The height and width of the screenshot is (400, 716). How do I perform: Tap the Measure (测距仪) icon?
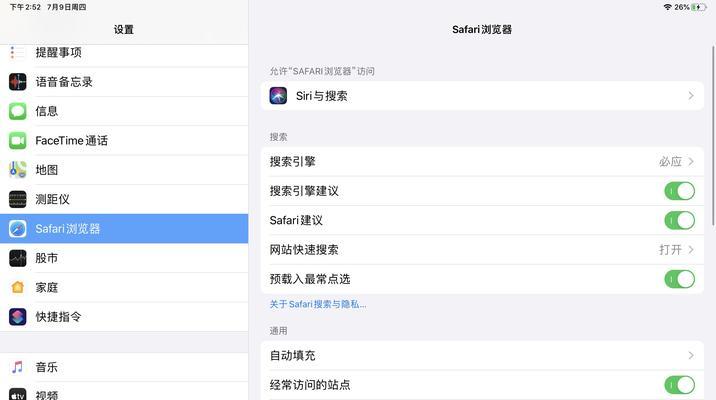(x=17, y=199)
